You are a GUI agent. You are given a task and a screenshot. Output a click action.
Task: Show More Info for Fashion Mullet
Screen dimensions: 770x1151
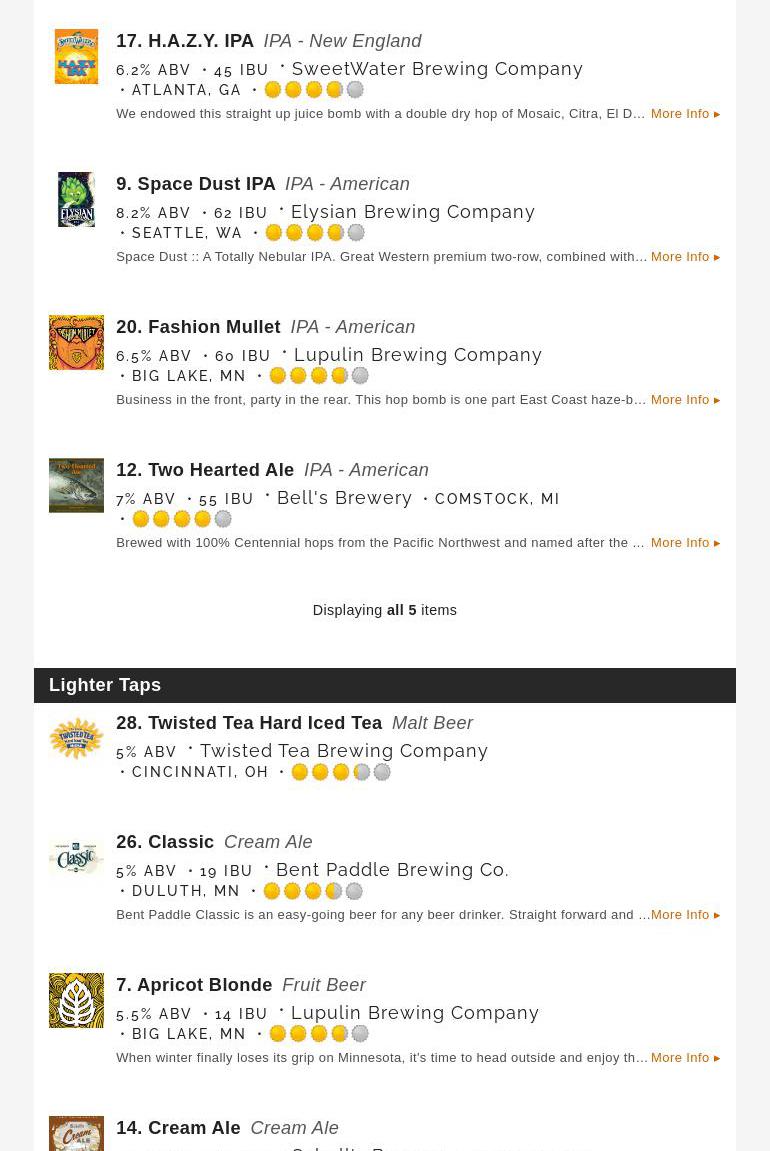pyautogui.click(x=685, y=400)
